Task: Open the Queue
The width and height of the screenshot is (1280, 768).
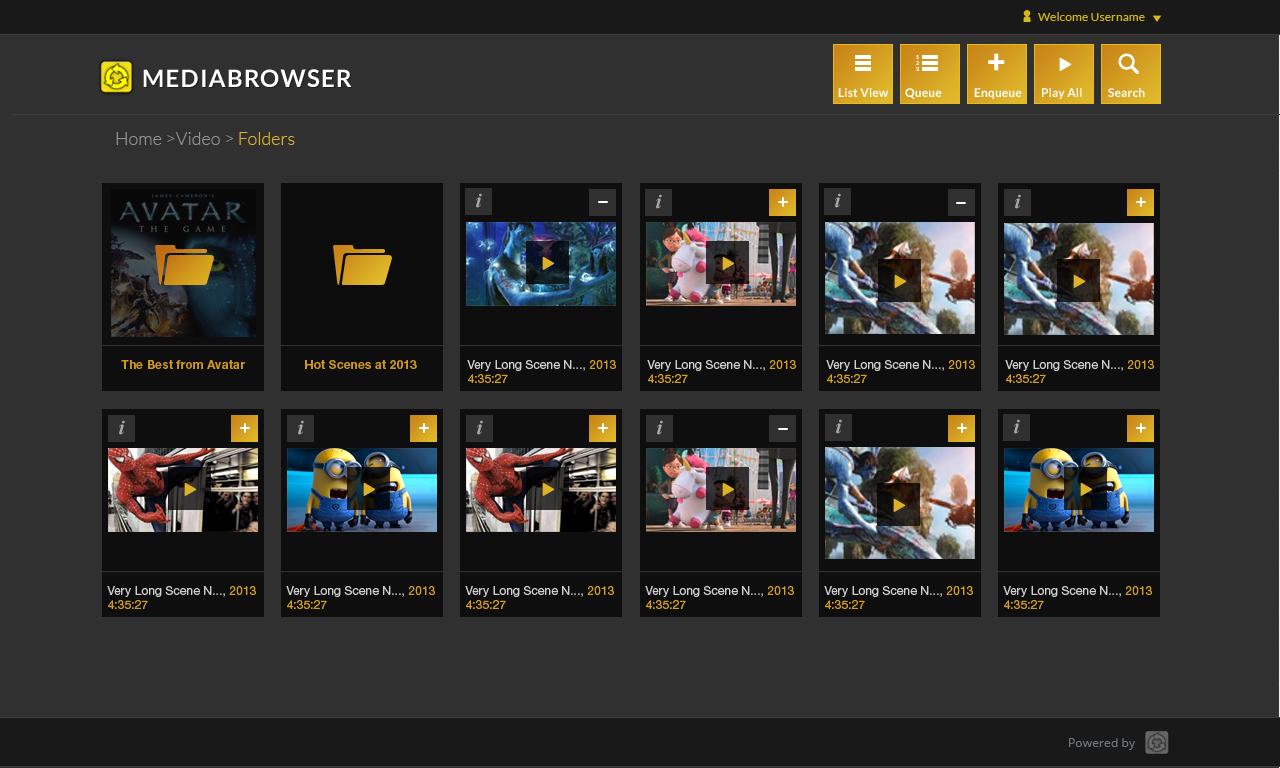Action: (x=930, y=74)
